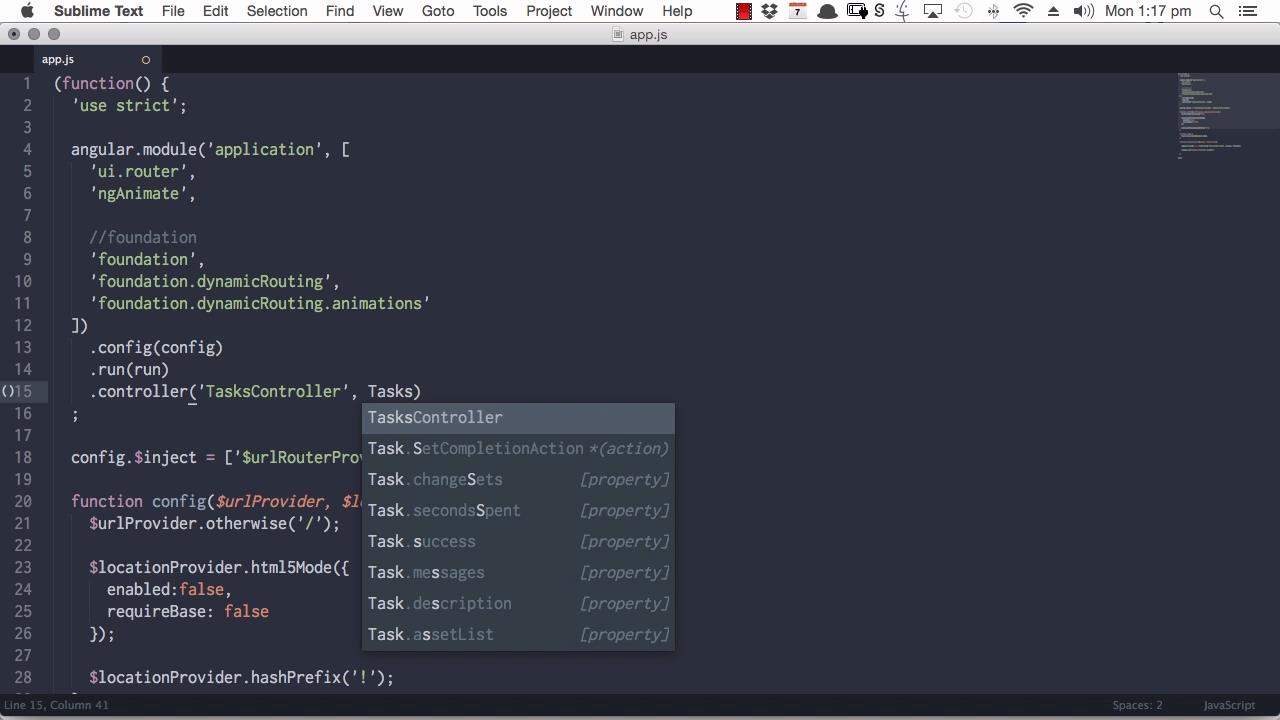Choose Task.secondsSpent autocomplete suggestion

(x=518, y=510)
